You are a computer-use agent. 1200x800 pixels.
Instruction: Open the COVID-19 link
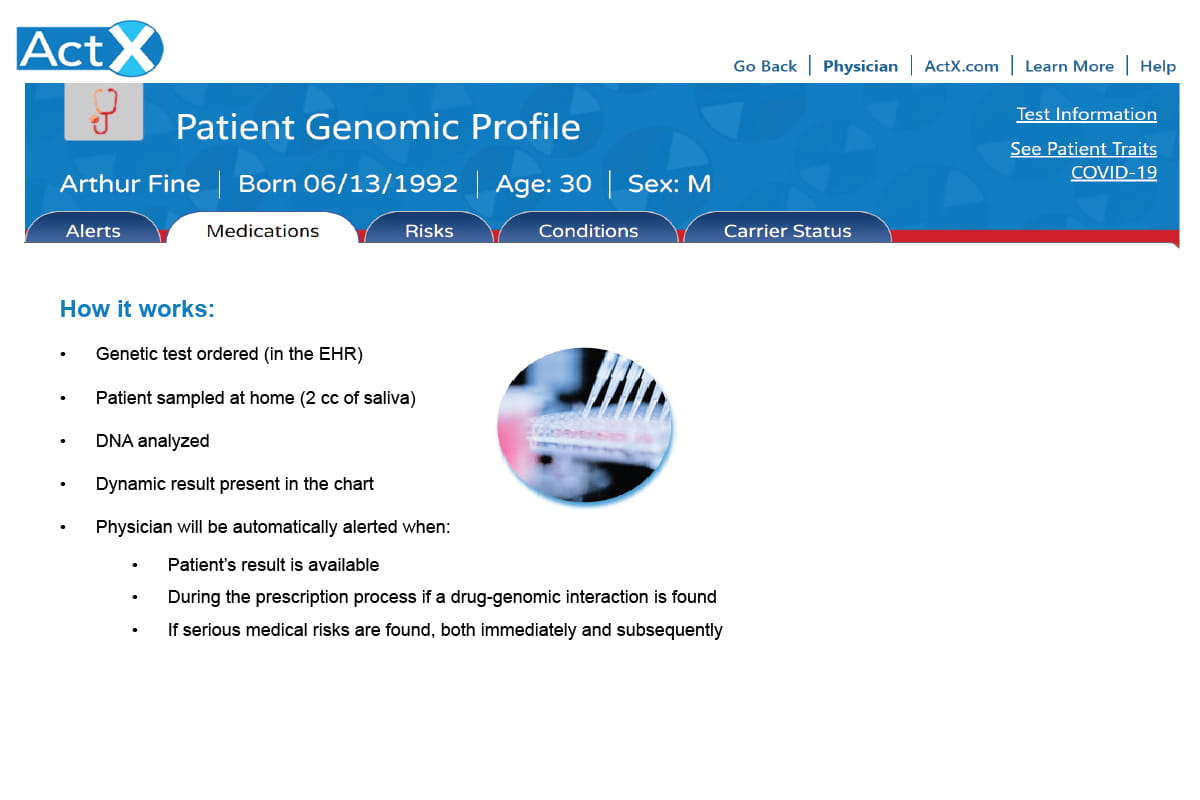tap(1114, 172)
